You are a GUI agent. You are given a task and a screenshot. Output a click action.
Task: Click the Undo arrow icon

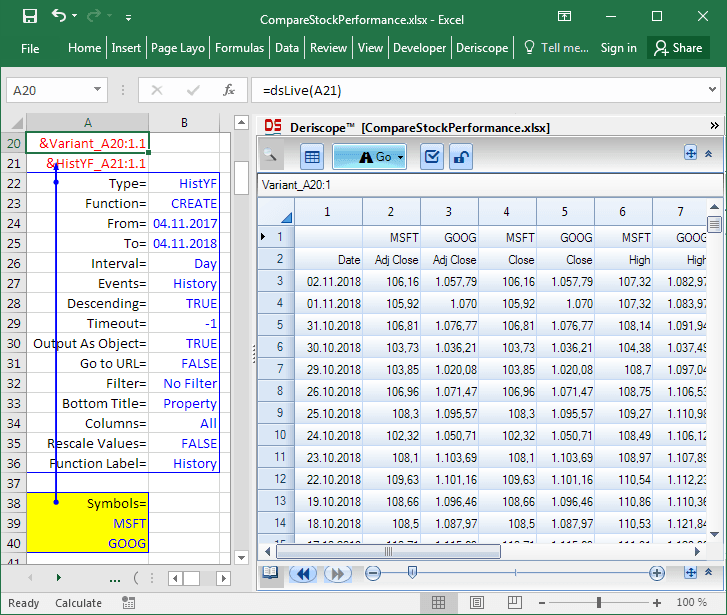point(59,17)
